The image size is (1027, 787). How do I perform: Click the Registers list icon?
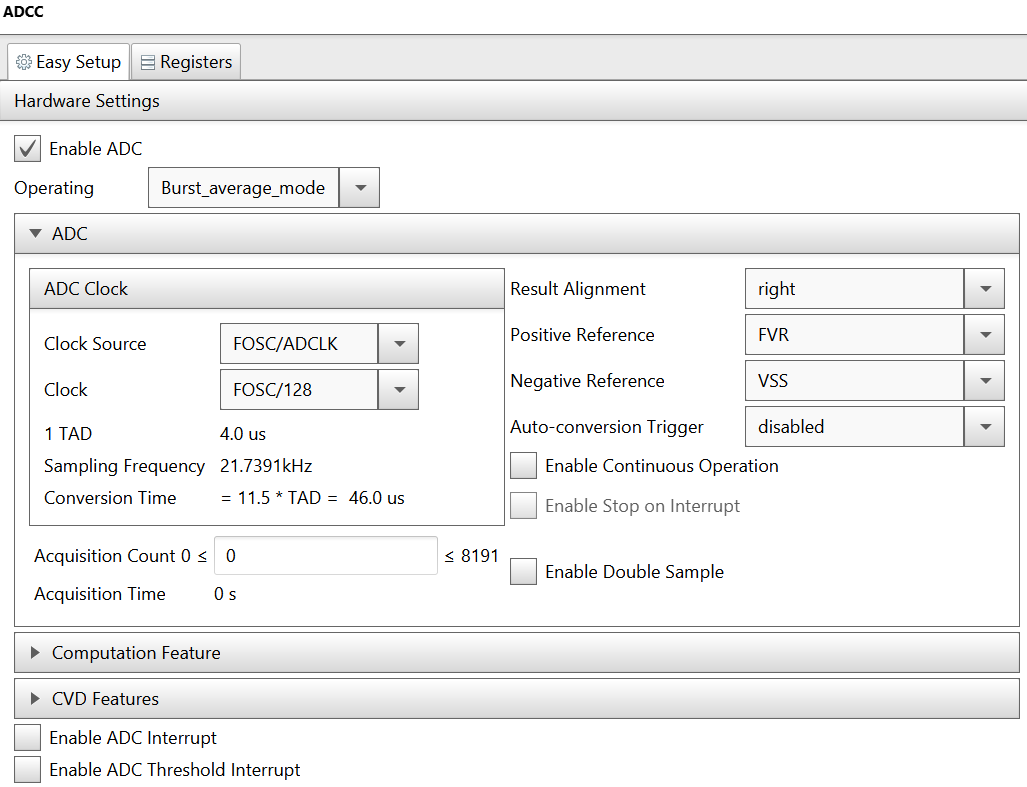coord(149,62)
